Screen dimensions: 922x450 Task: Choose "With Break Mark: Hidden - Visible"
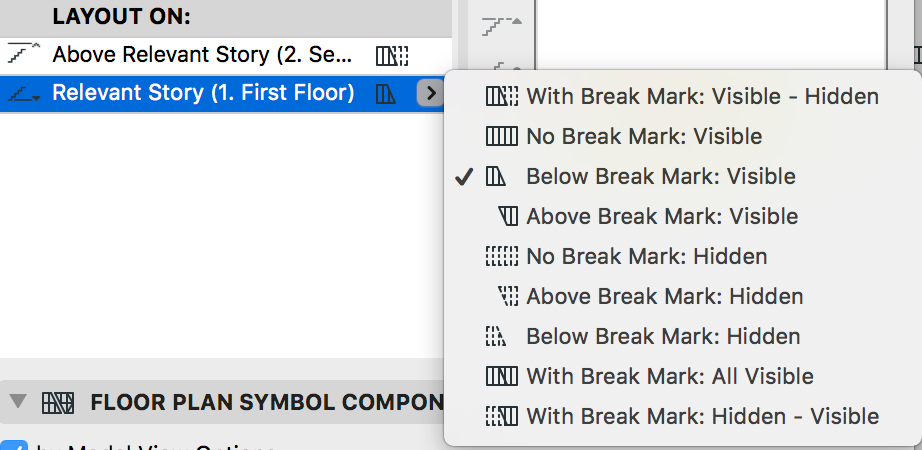(702, 417)
